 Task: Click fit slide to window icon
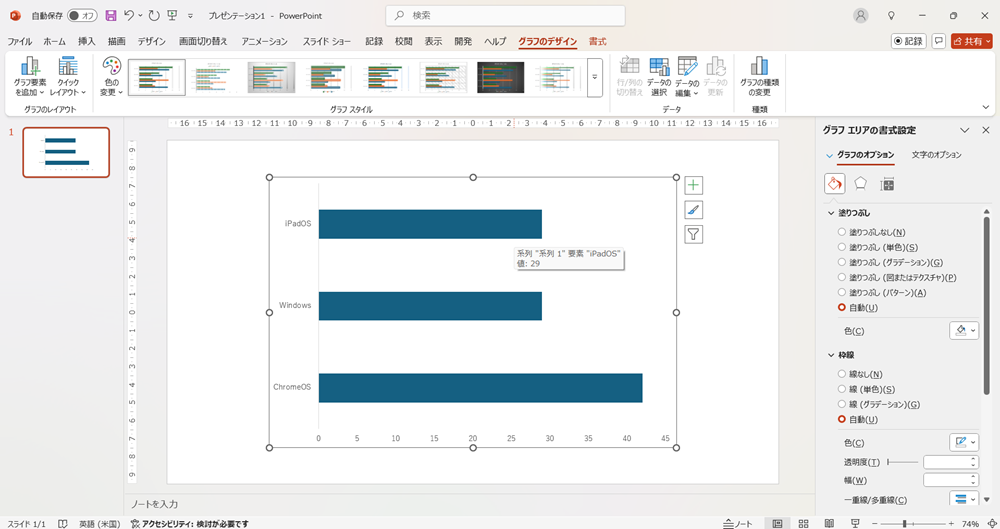[x=991, y=523]
